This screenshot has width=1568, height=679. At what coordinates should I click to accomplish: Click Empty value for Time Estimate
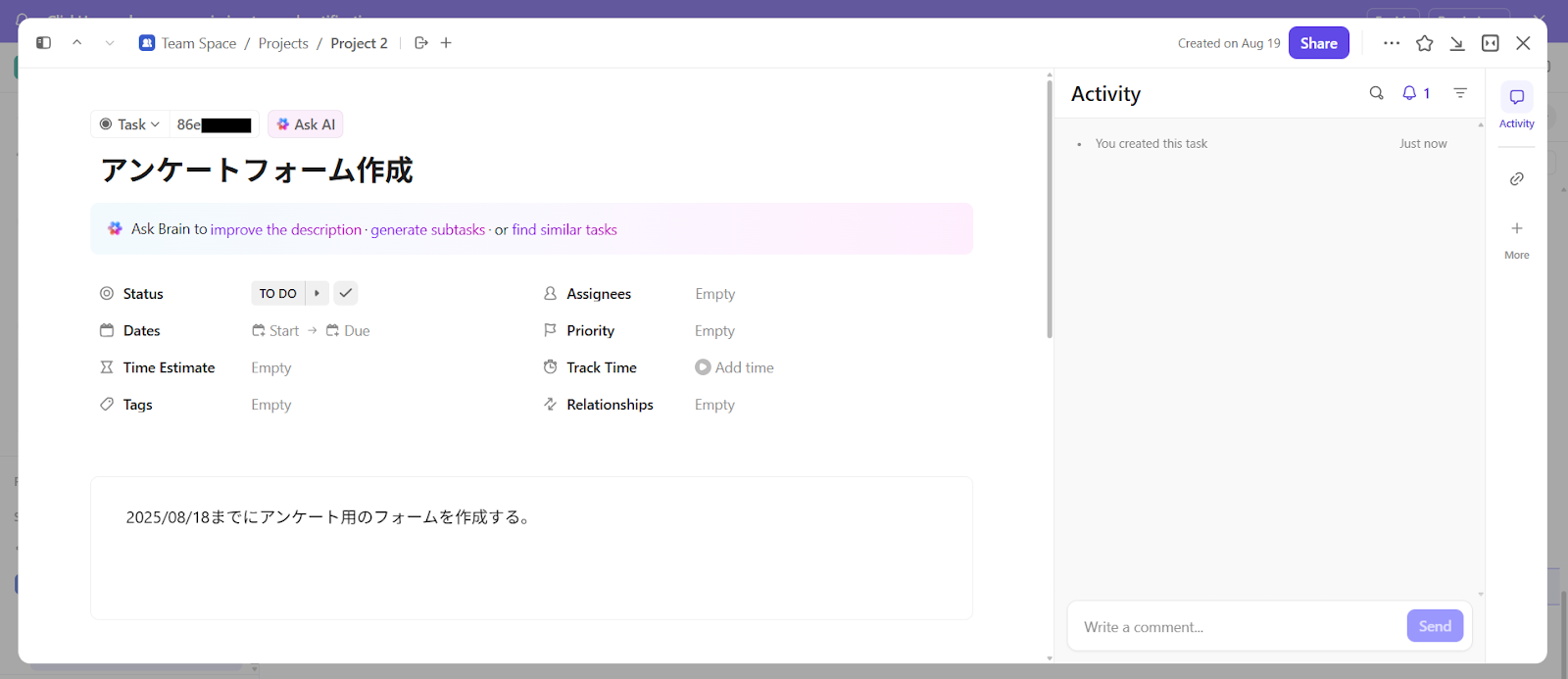coord(271,367)
